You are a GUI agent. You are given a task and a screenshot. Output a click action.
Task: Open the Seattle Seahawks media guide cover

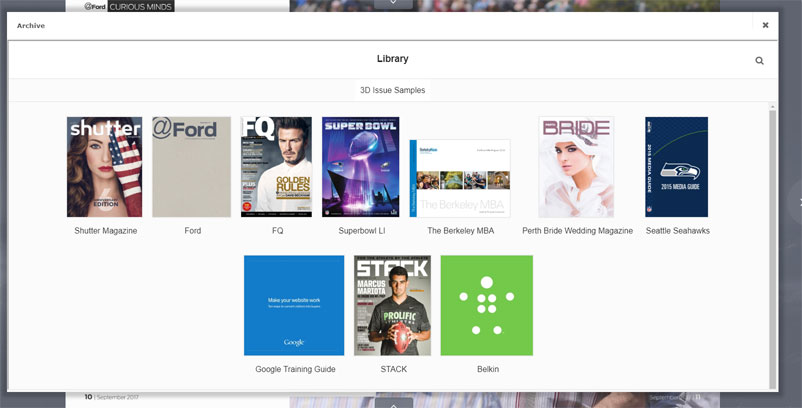click(x=676, y=167)
